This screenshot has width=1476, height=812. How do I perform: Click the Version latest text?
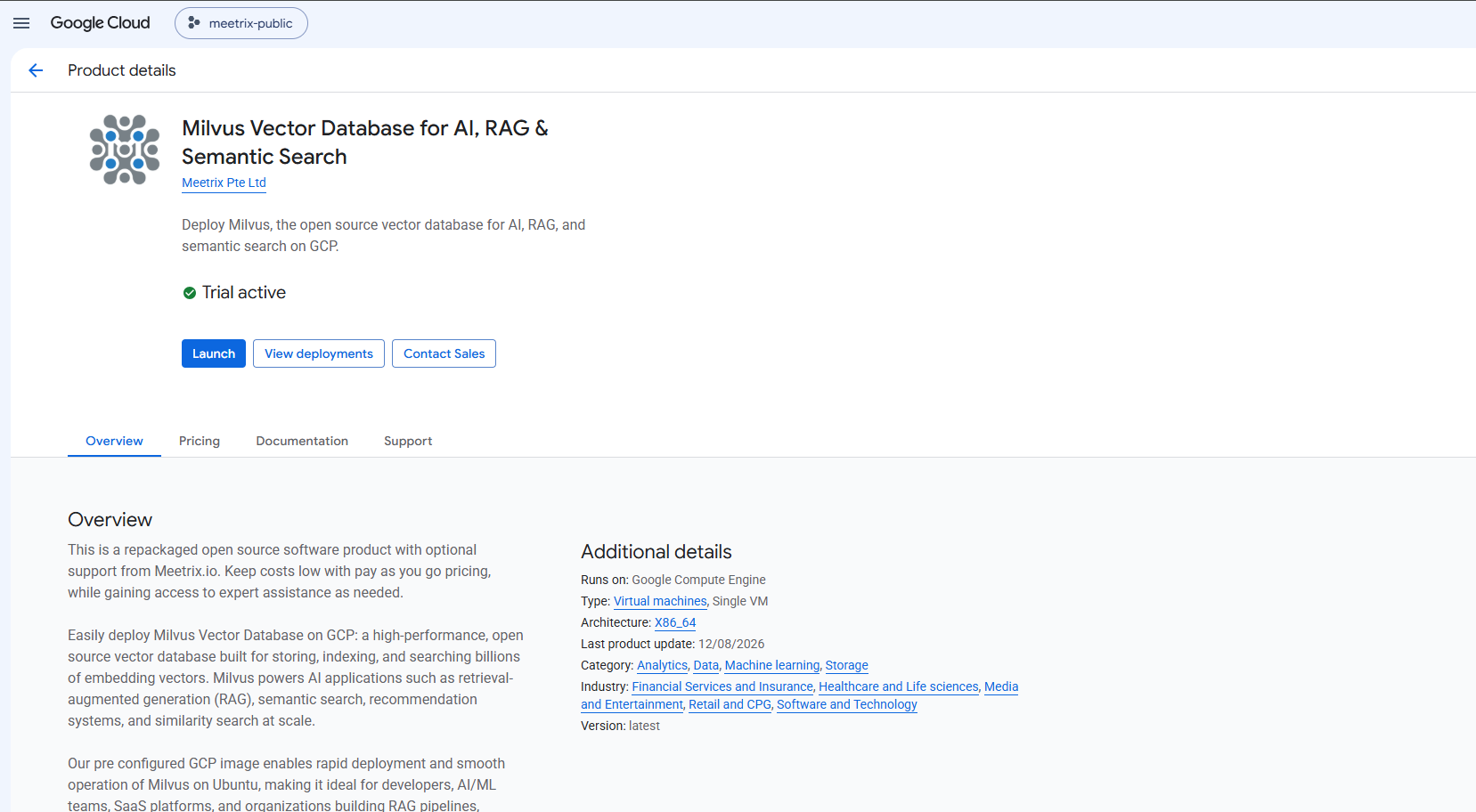click(620, 726)
